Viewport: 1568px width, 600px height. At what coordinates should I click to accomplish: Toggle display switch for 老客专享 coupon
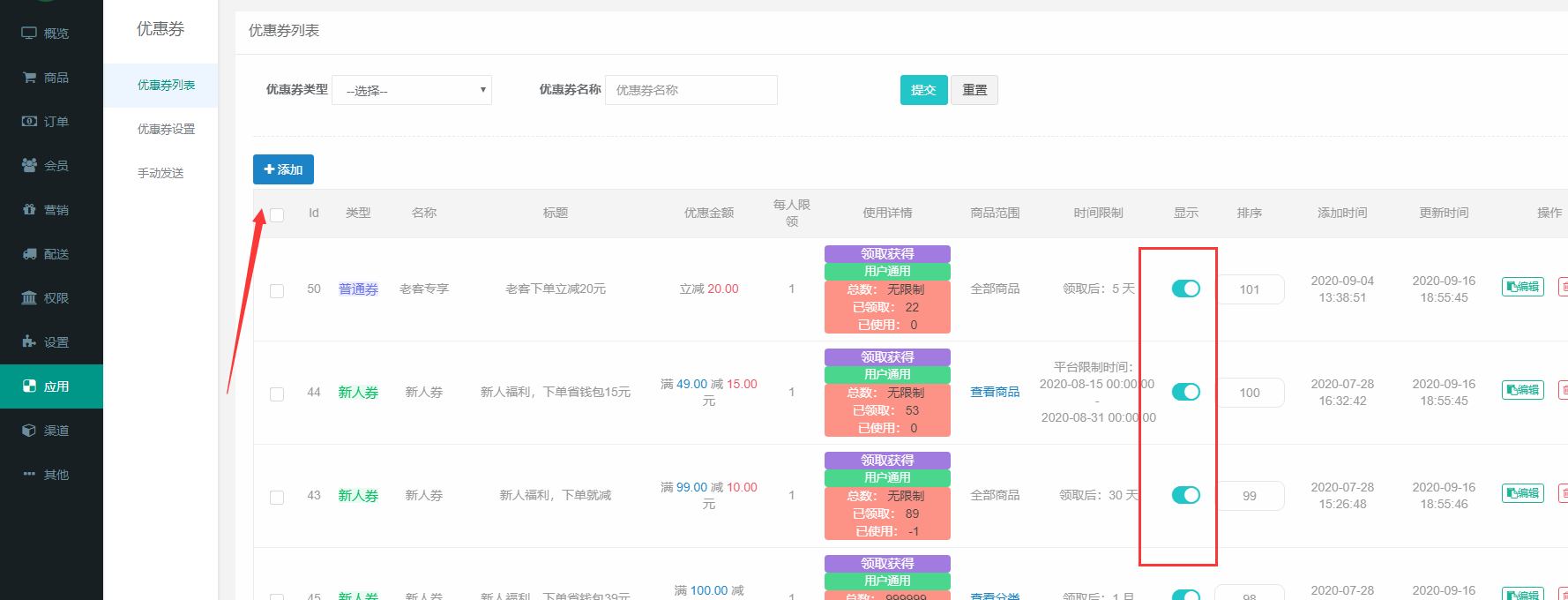click(x=1185, y=289)
